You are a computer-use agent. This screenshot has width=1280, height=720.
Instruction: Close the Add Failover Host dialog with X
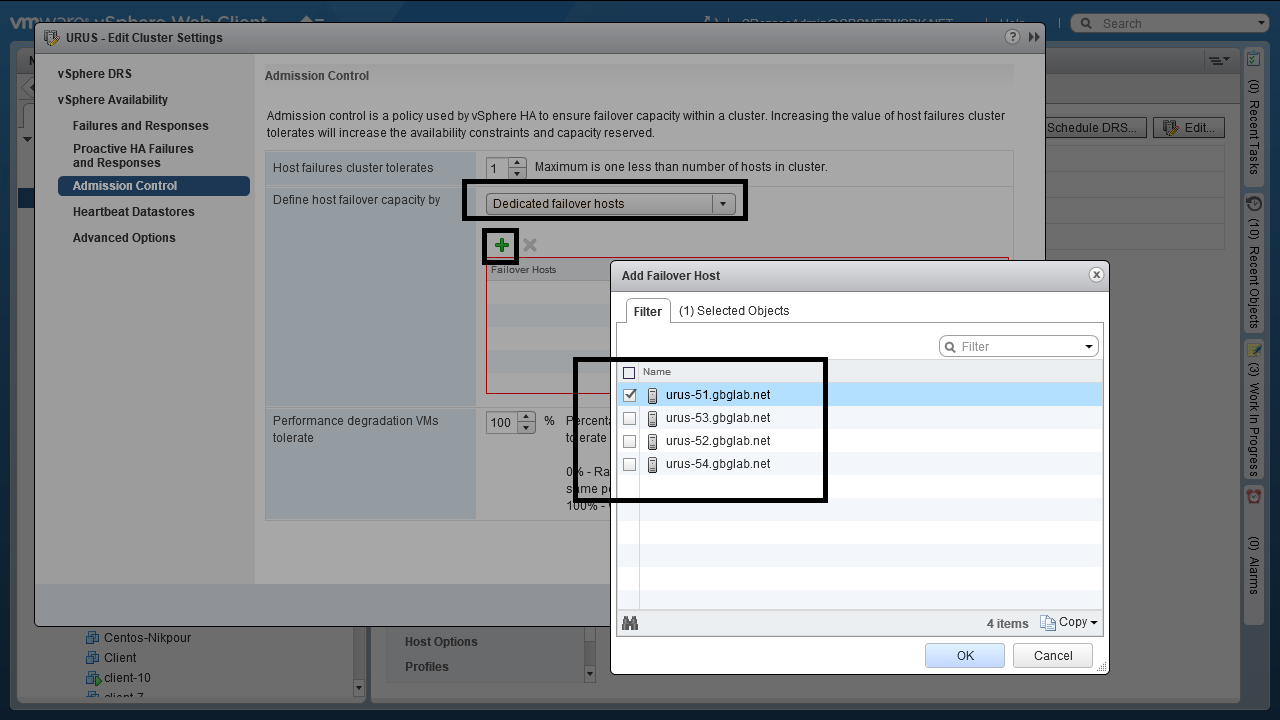1096,275
